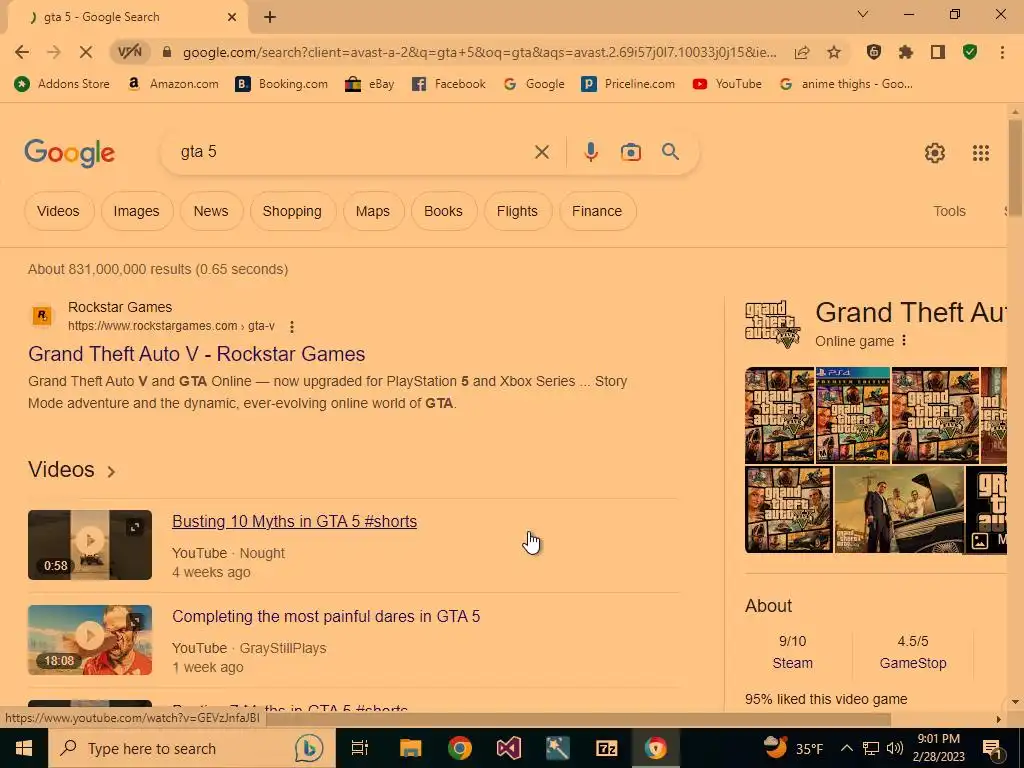This screenshot has height=768, width=1024.
Task: Bookmark this page with the star icon
Action: [834, 52]
